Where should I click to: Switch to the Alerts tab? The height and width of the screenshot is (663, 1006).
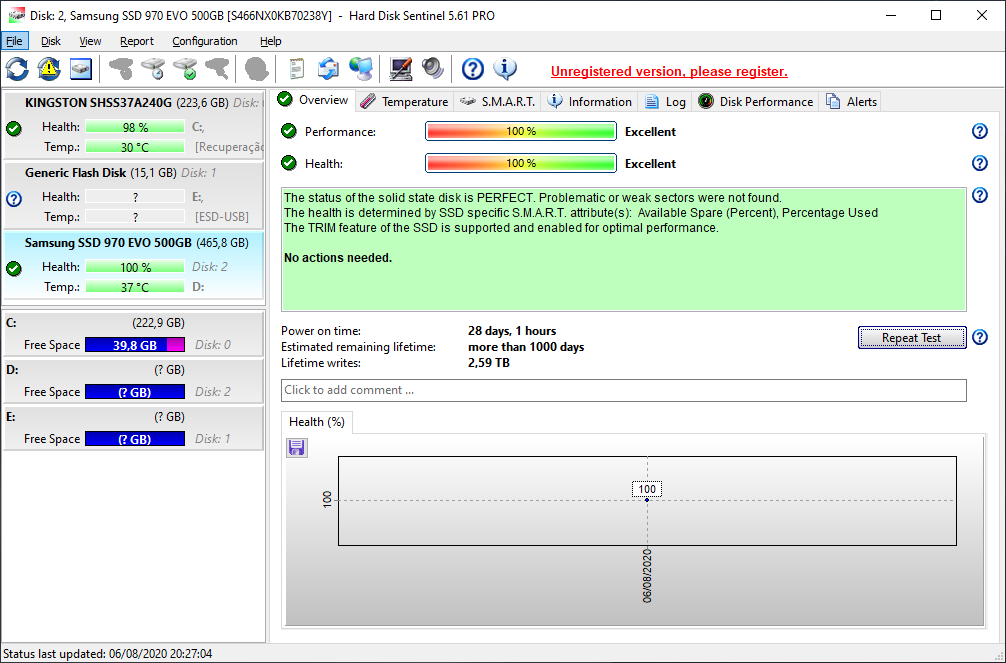(x=851, y=101)
